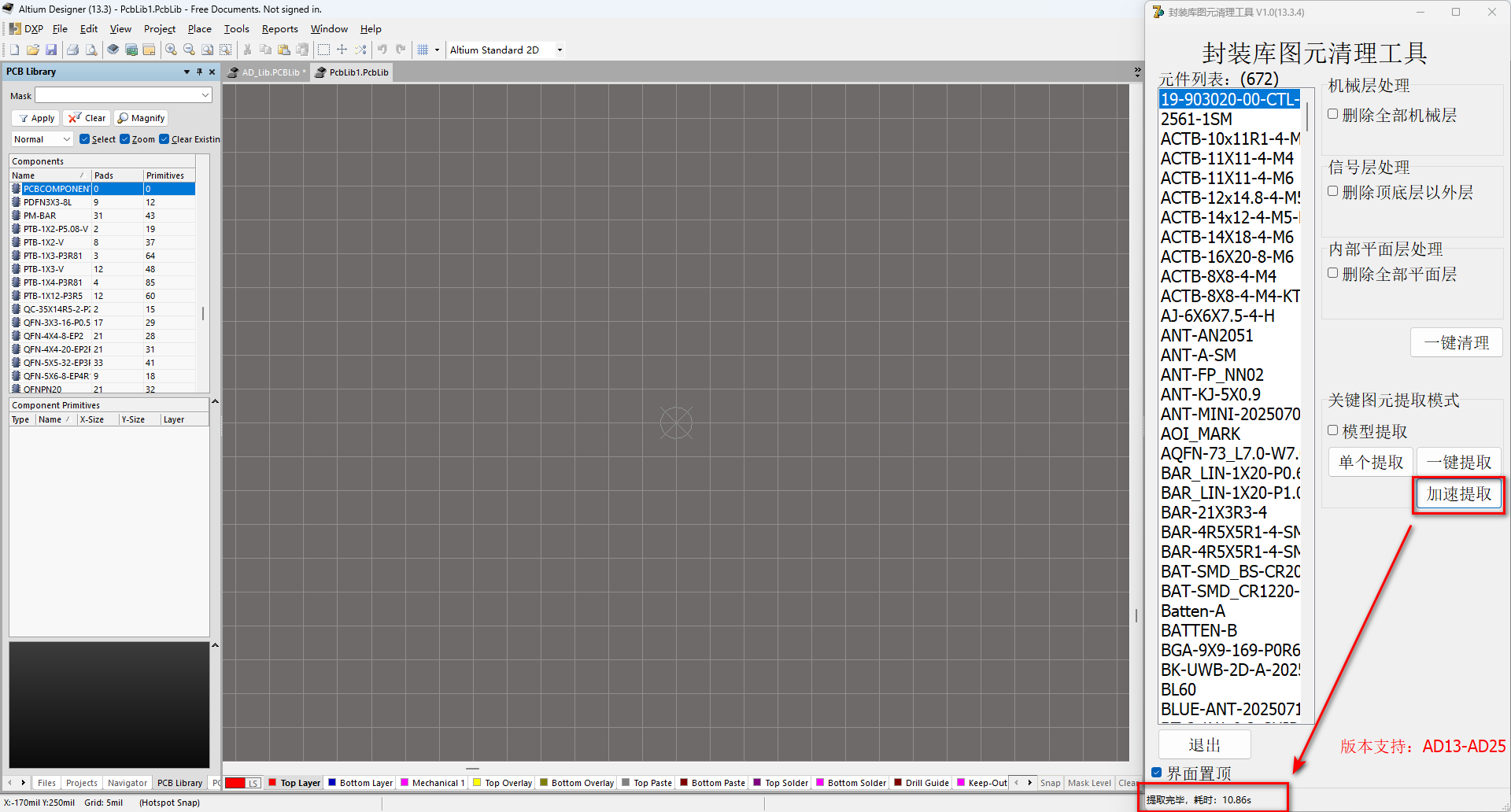Select the PTB-1X3-V component row
The image size is (1511, 812).
click(102, 269)
